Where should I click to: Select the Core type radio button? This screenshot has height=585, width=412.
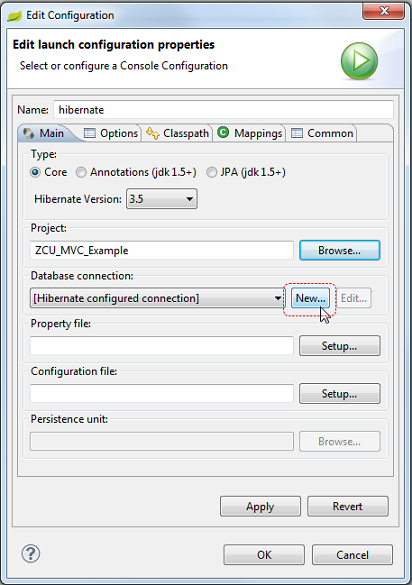(x=35, y=172)
